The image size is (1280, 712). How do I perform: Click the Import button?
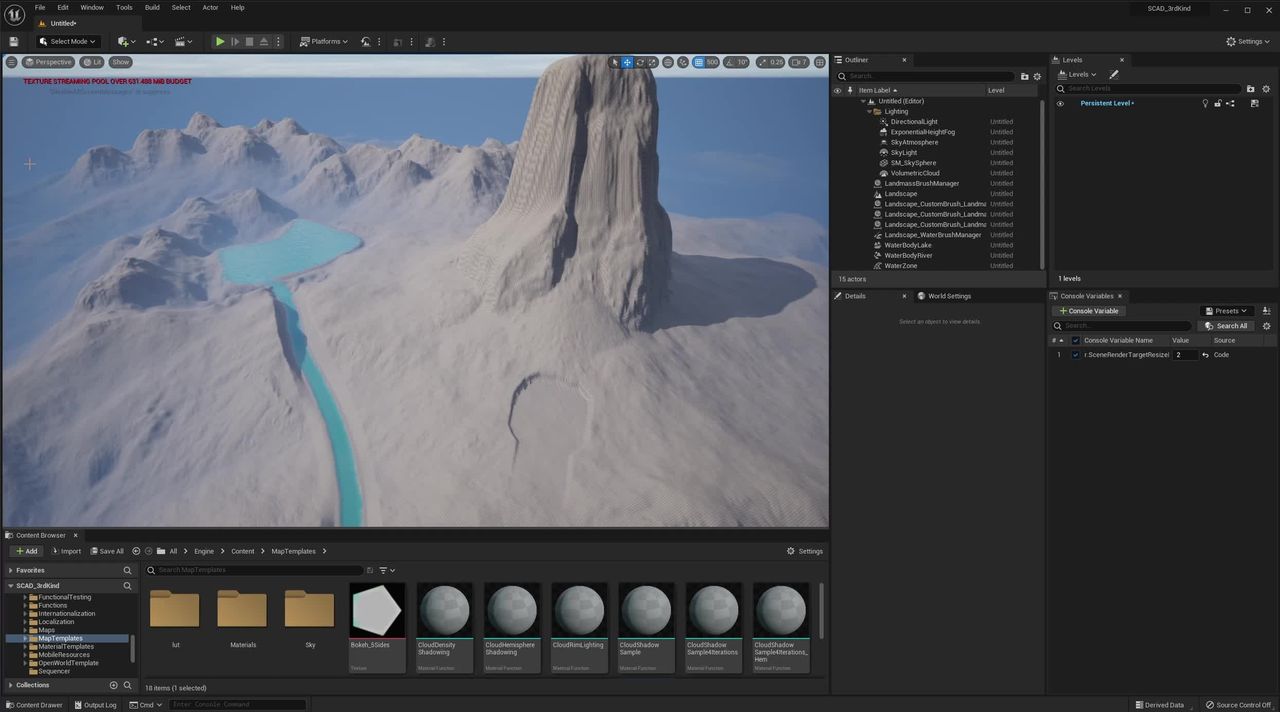point(65,551)
